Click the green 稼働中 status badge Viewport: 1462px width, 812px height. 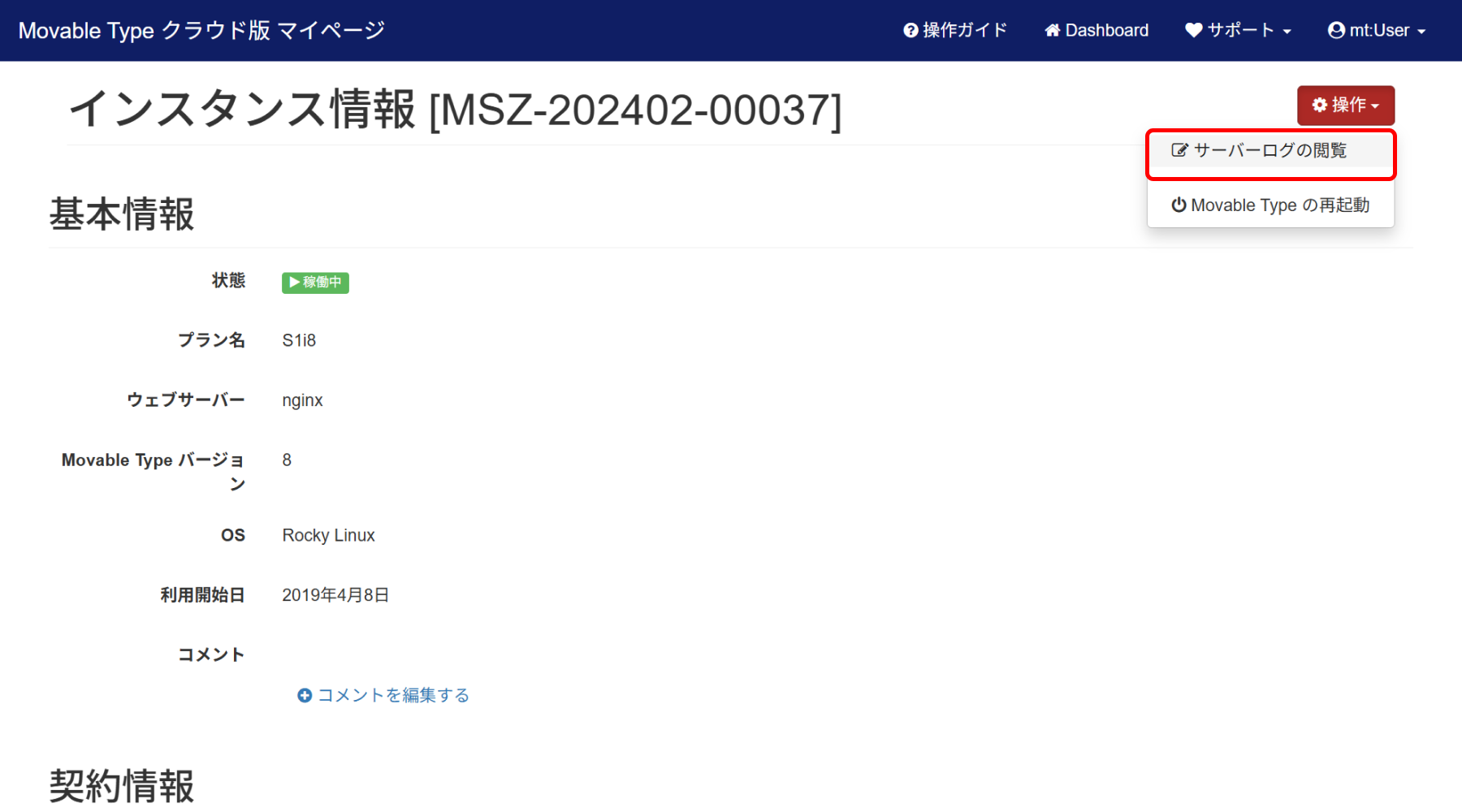pyautogui.click(x=315, y=283)
